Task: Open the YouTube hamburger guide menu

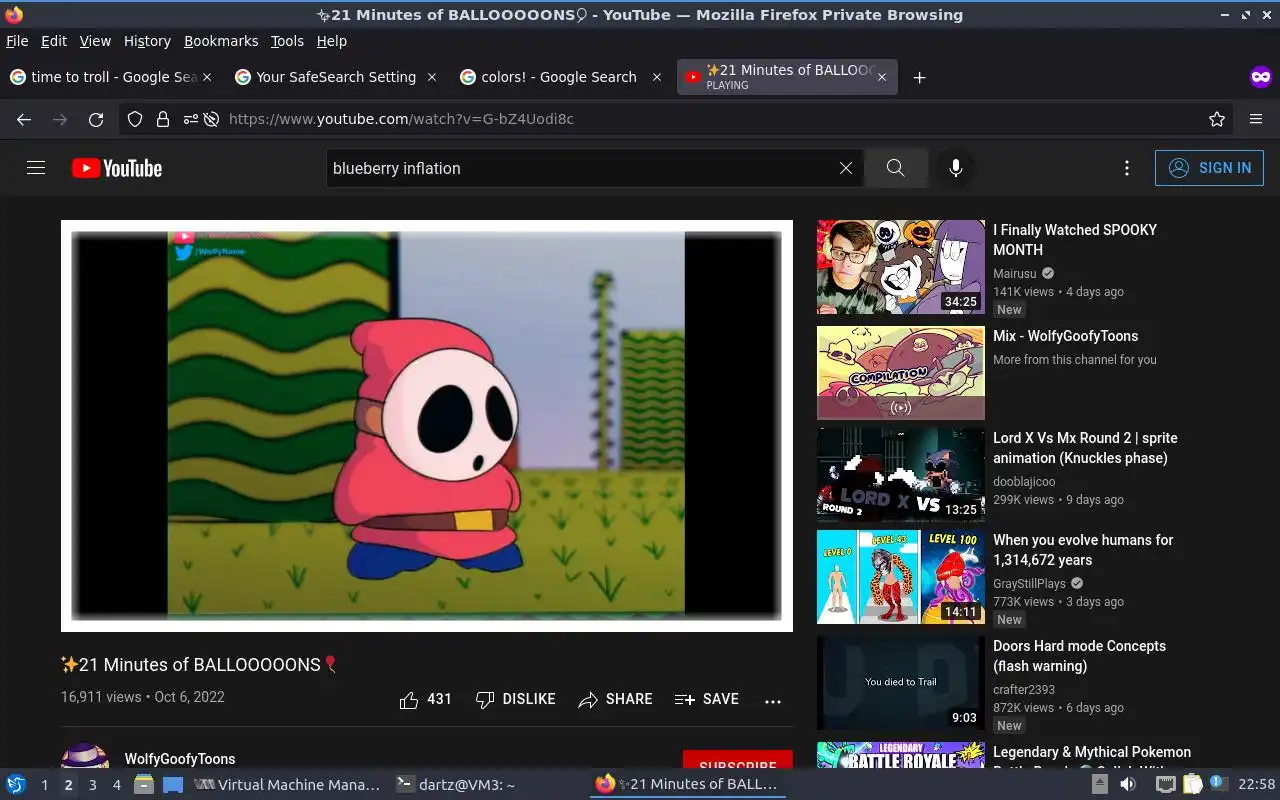Action: coord(36,168)
